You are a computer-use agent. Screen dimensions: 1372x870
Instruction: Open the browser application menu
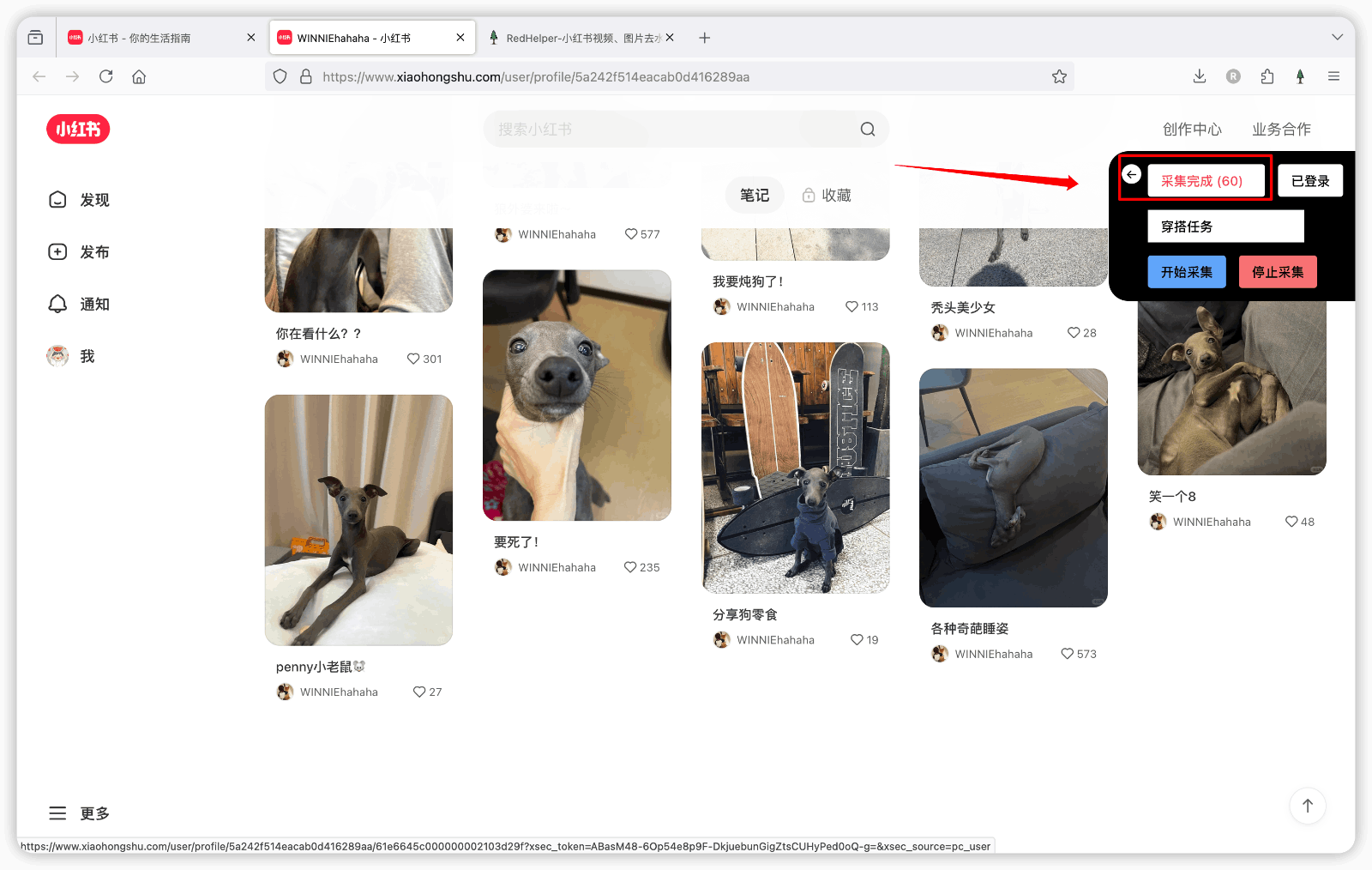(1334, 76)
